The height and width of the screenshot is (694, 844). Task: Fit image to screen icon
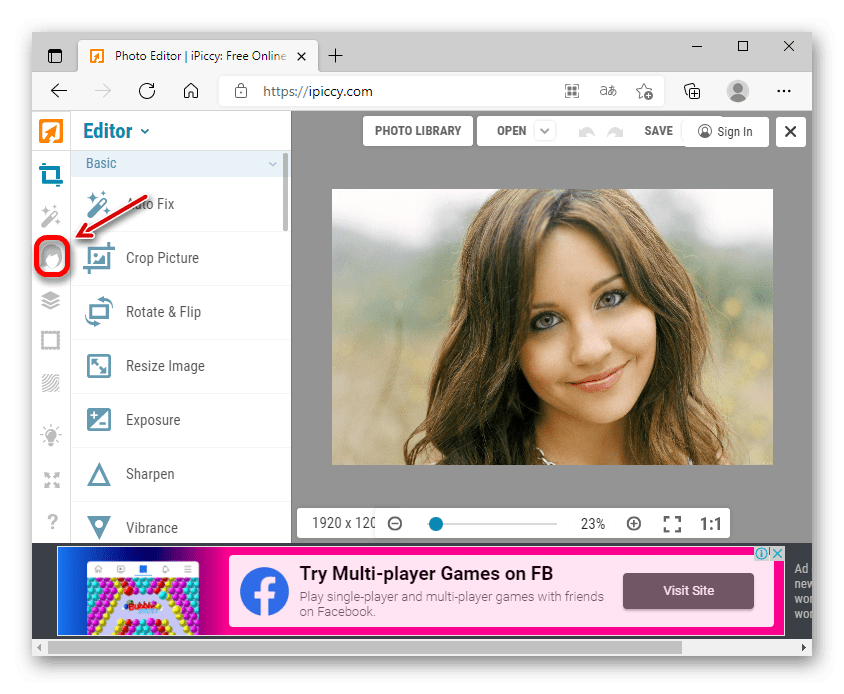(672, 524)
